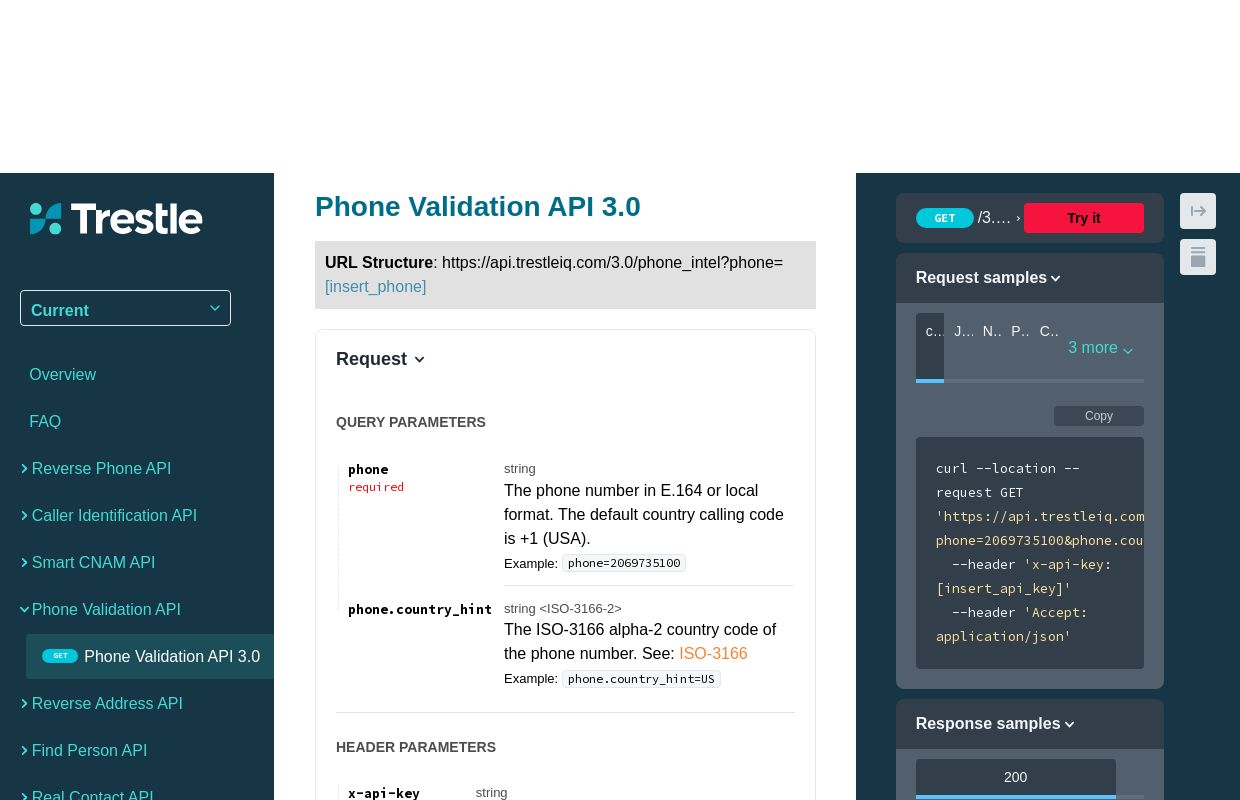
Task: Select the N… request sample tab
Action: (x=991, y=331)
